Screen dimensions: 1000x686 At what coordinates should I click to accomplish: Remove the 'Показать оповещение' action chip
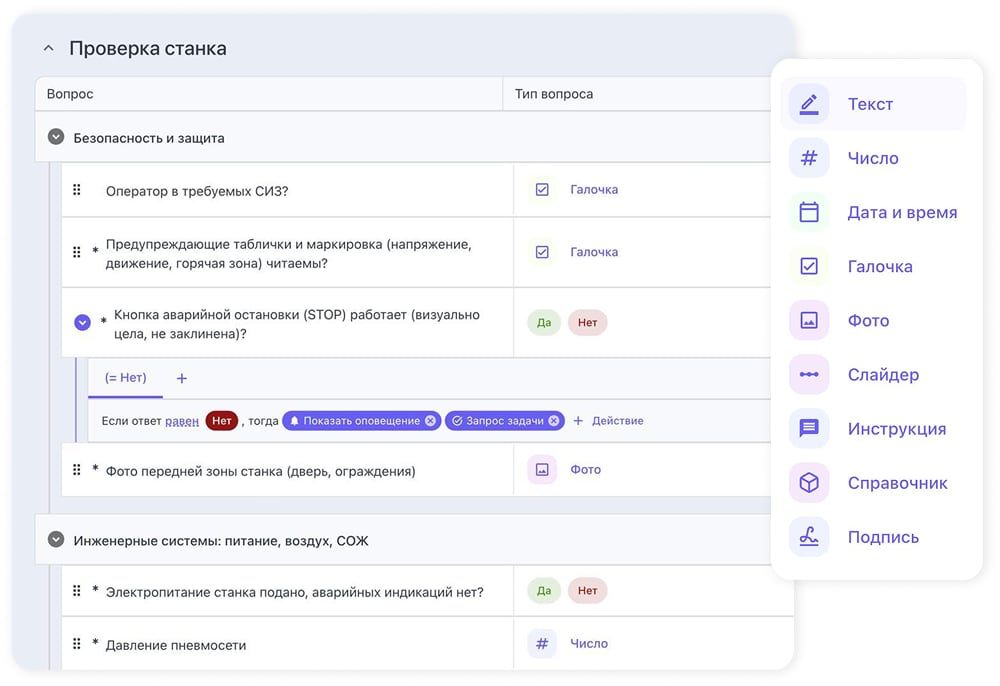(x=430, y=421)
